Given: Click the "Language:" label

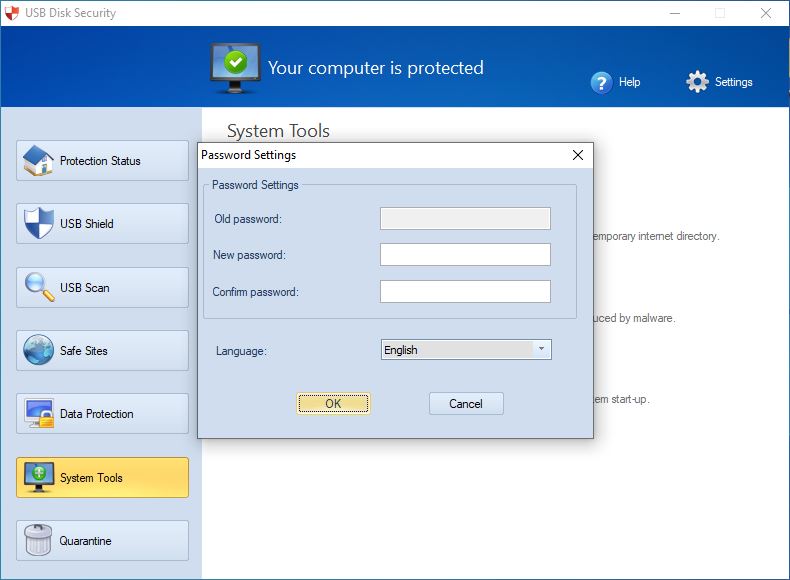Looking at the screenshot, I should coord(241,351).
